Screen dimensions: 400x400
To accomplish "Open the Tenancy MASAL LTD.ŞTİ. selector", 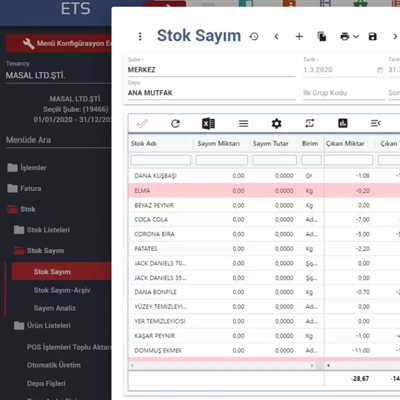I will (x=59, y=76).
